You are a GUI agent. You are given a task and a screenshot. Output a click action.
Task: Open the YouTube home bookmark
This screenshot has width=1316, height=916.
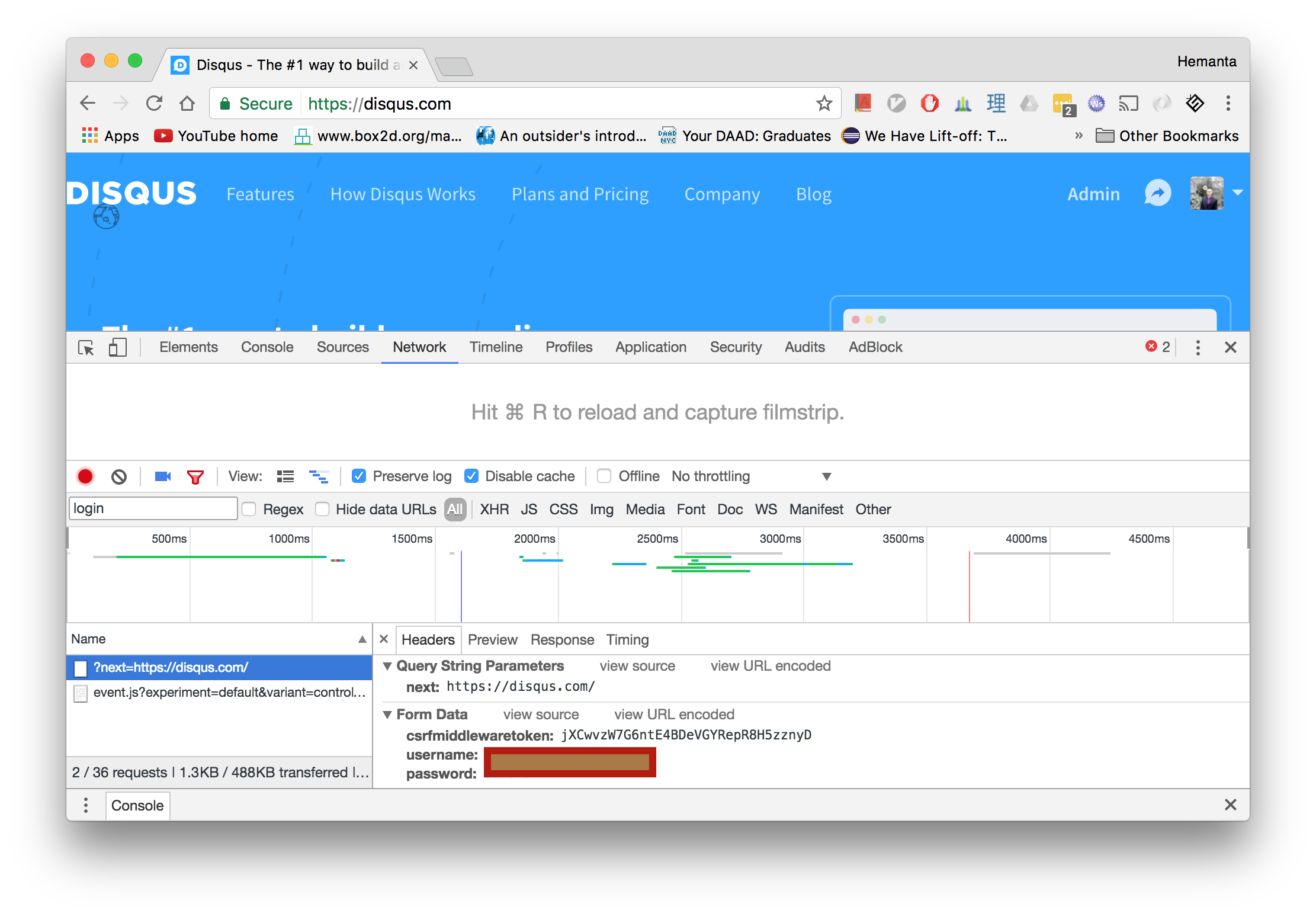[216, 136]
